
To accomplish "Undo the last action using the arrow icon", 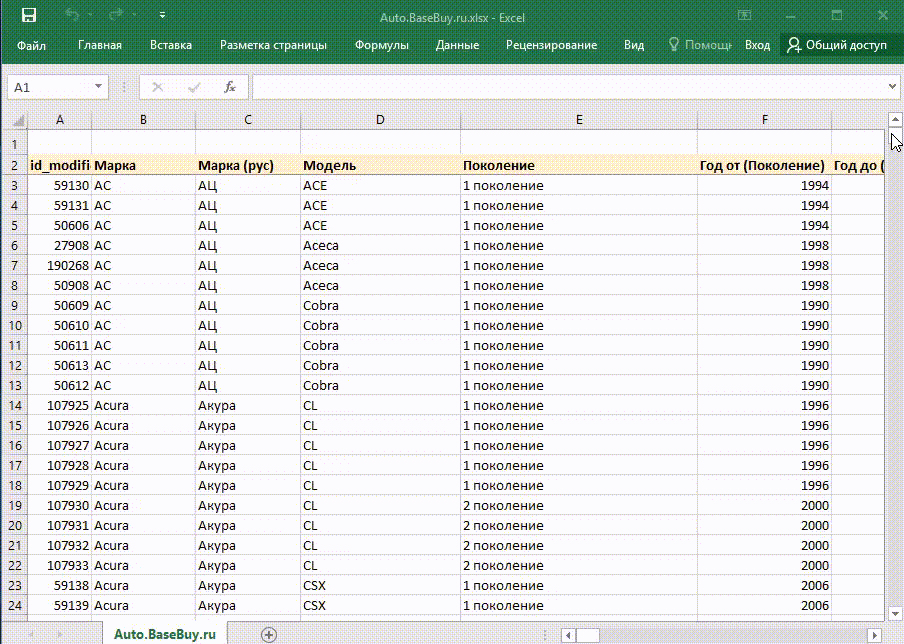I will click(x=71, y=16).
